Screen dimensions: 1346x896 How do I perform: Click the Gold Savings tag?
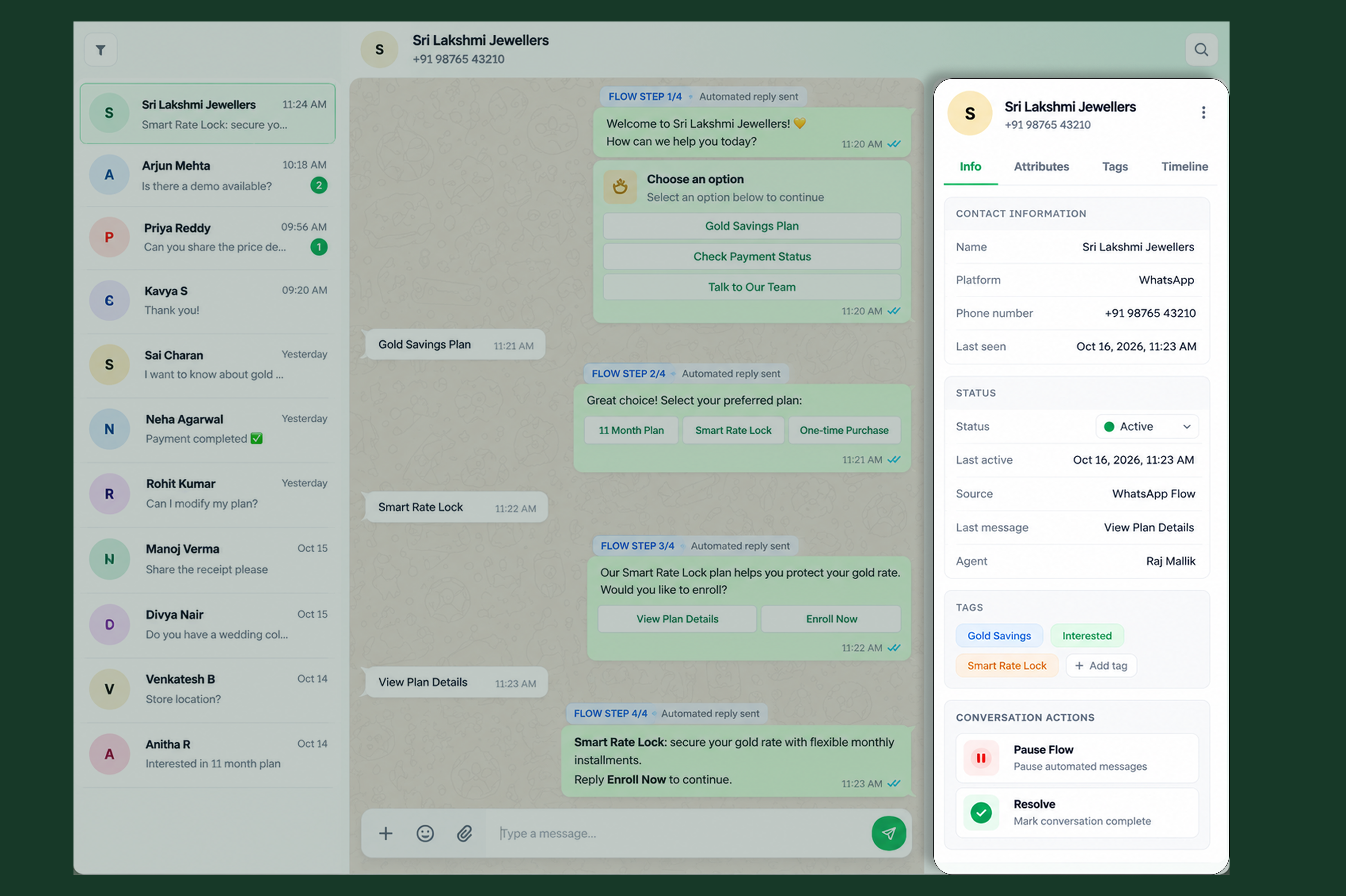[x=999, y=636]
